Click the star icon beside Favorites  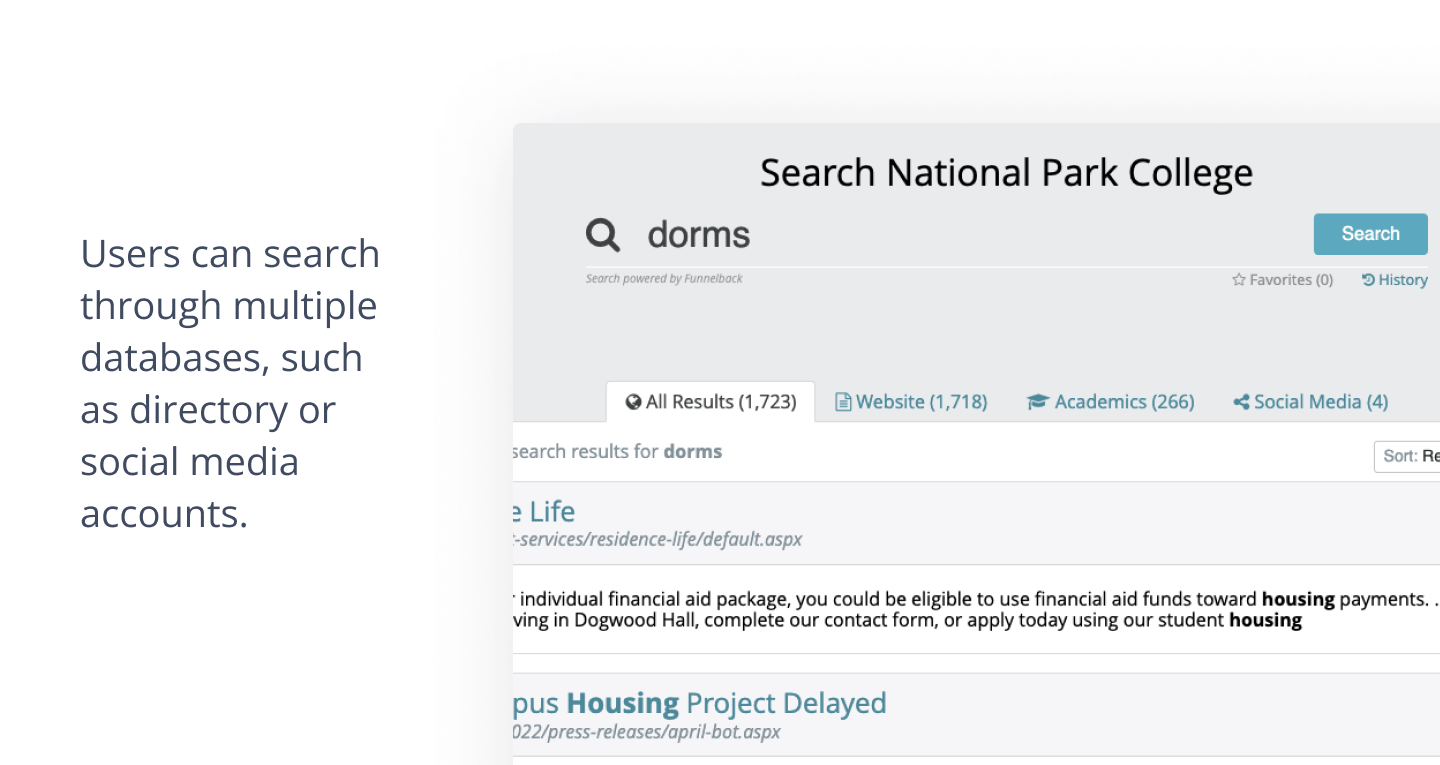(1239, 280)
